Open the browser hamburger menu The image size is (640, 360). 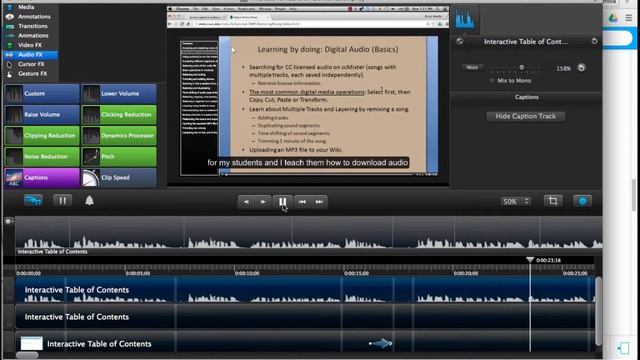[629, 18]
